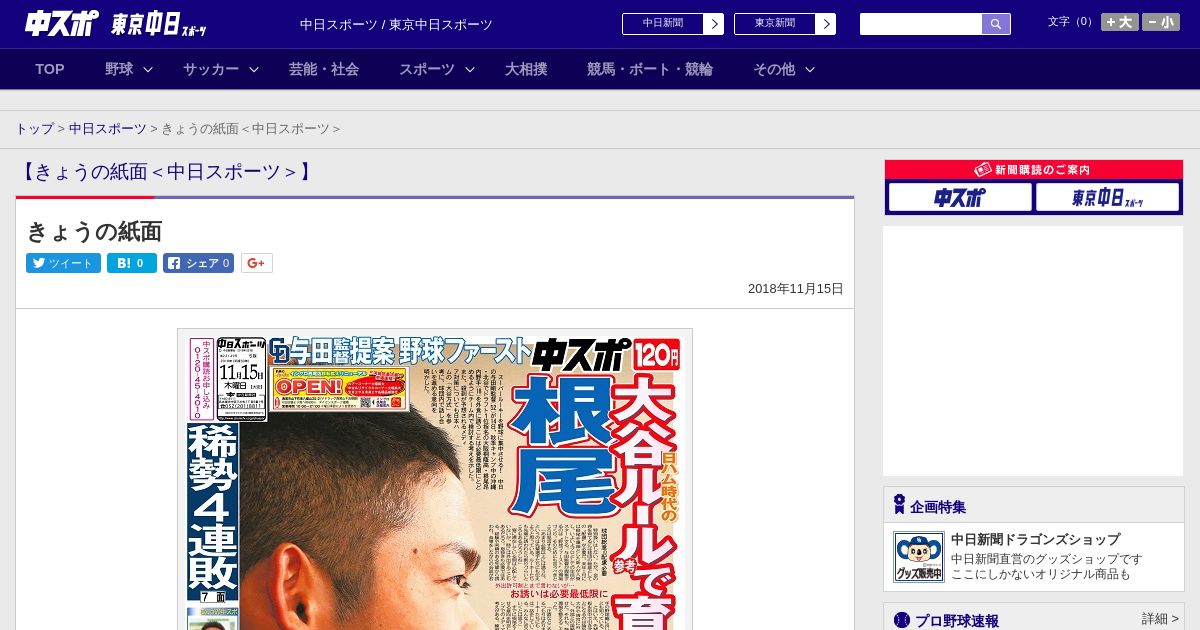
Task: Click the arrow beside 中日新聞
Action: (713, 24)
